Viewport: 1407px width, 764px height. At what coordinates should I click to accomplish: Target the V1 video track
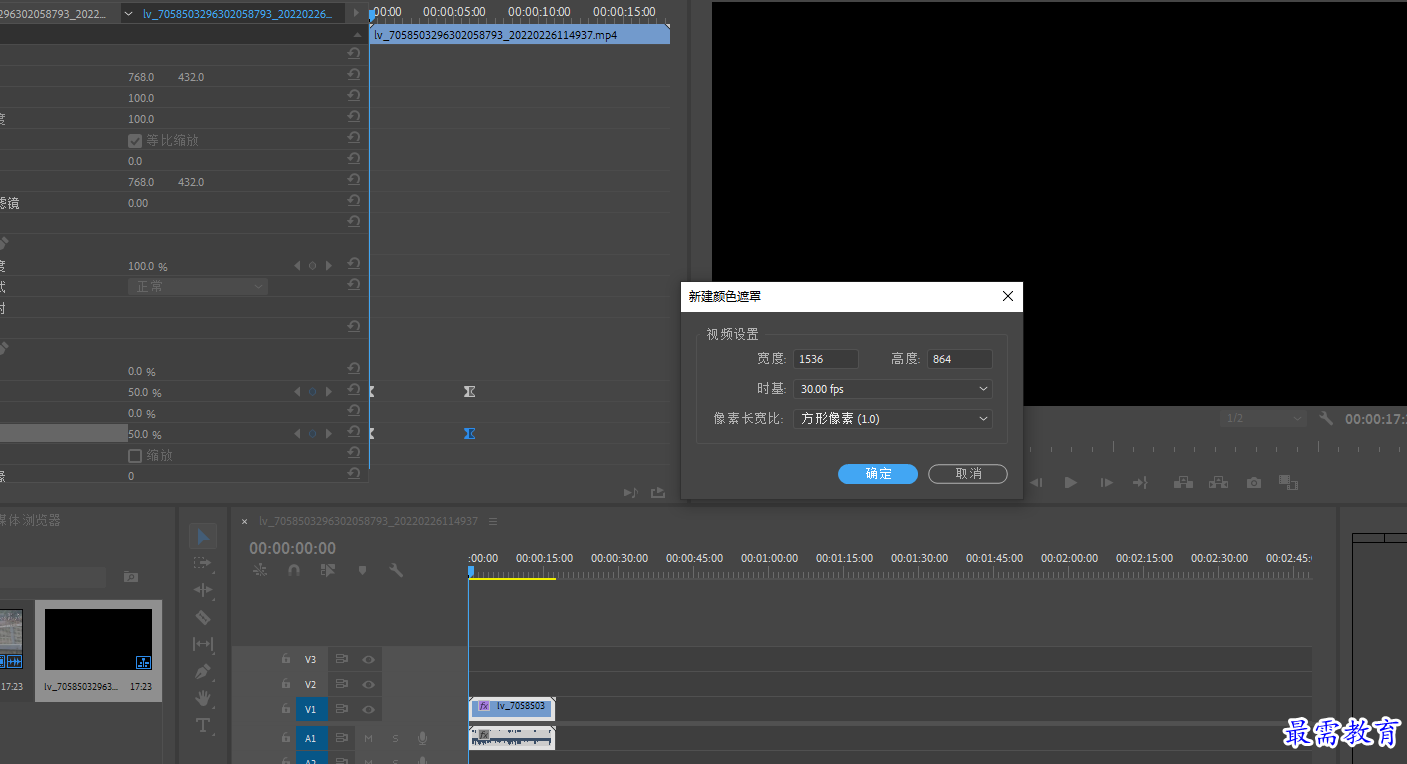pos(310,709)
